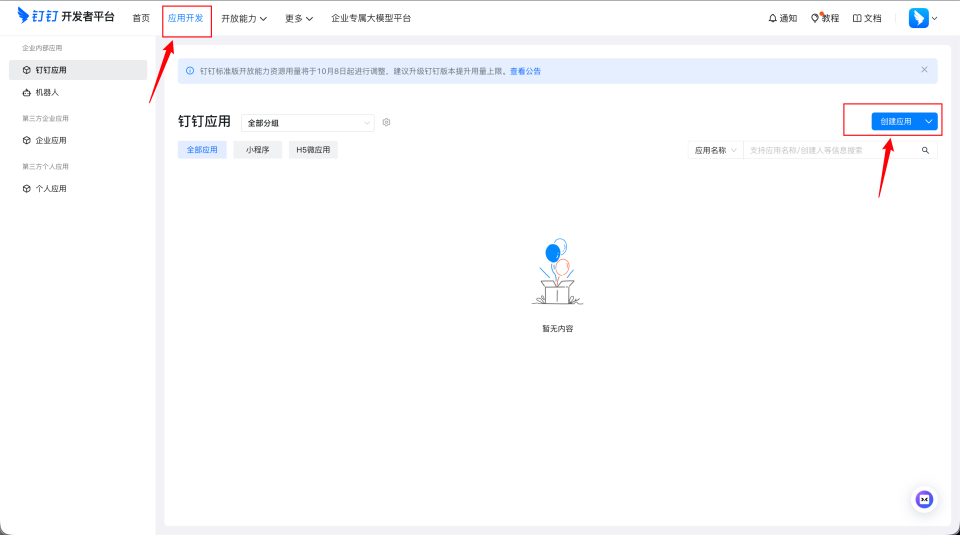Click the DingTalk developer platform logo

tap(66, 16)
